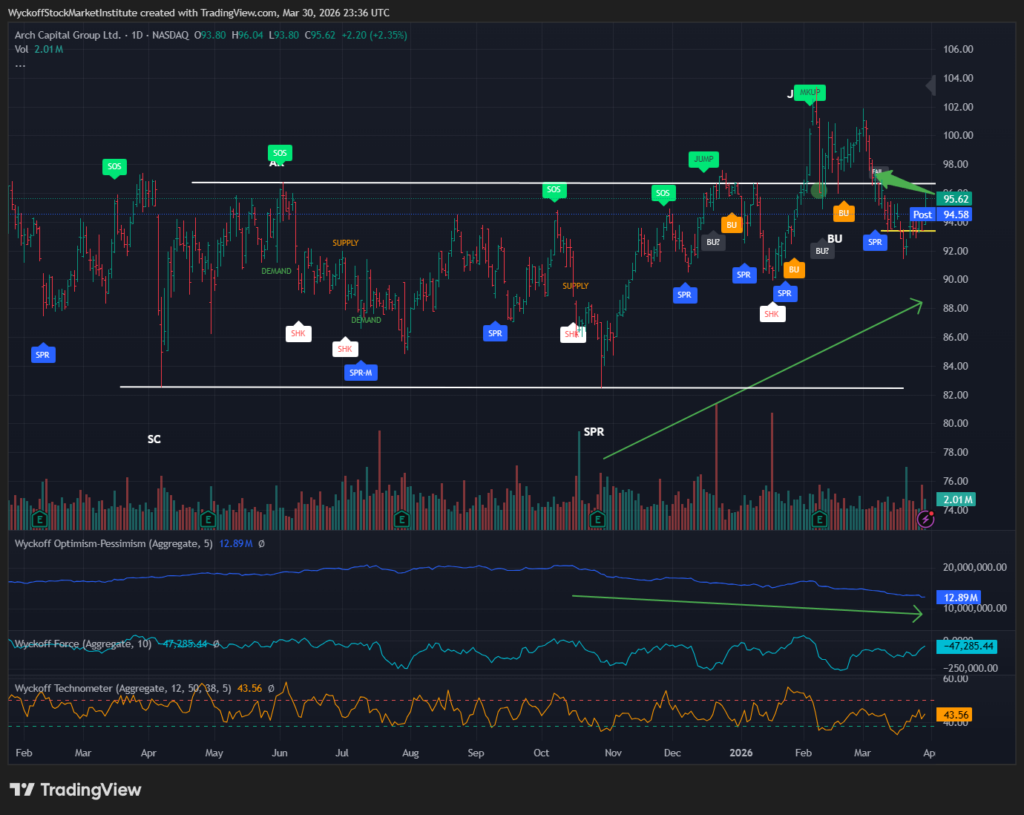Click the green MKUP marker label
Viewport: 1024px width, 815px height.
pyautogui.click(x=810, y=92)
